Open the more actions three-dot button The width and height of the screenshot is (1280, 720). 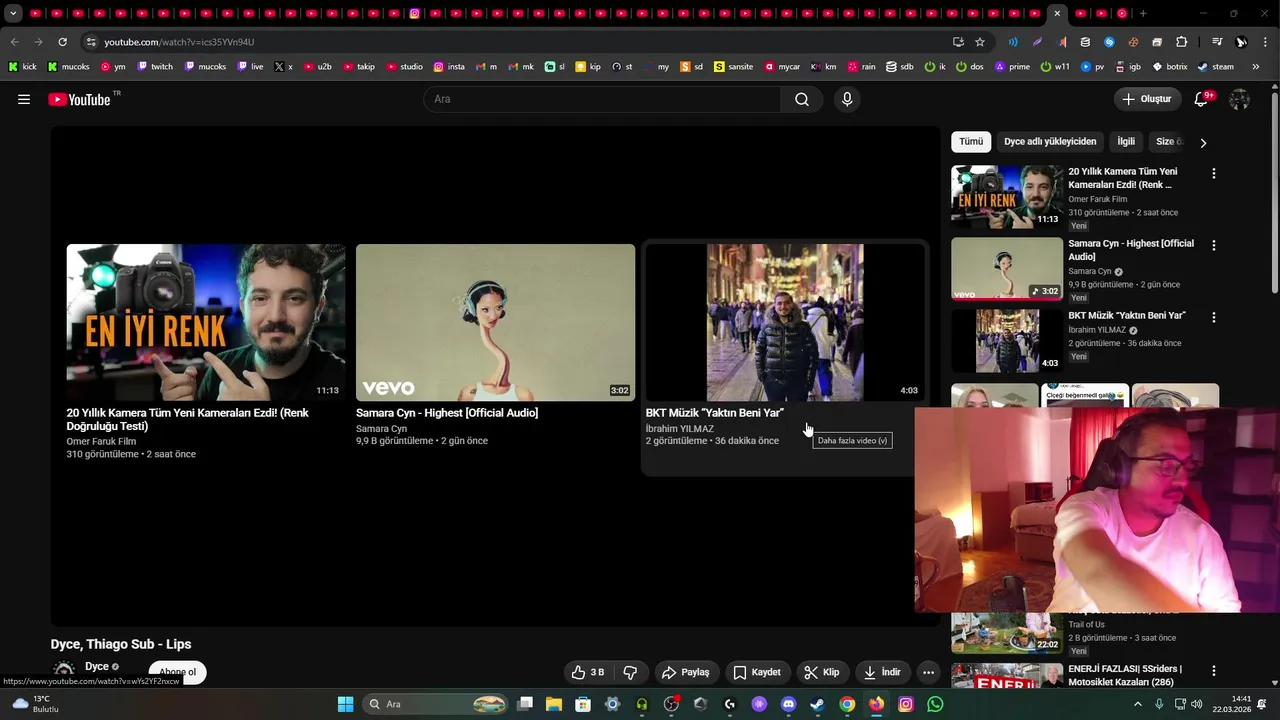(x=928, y=672)
